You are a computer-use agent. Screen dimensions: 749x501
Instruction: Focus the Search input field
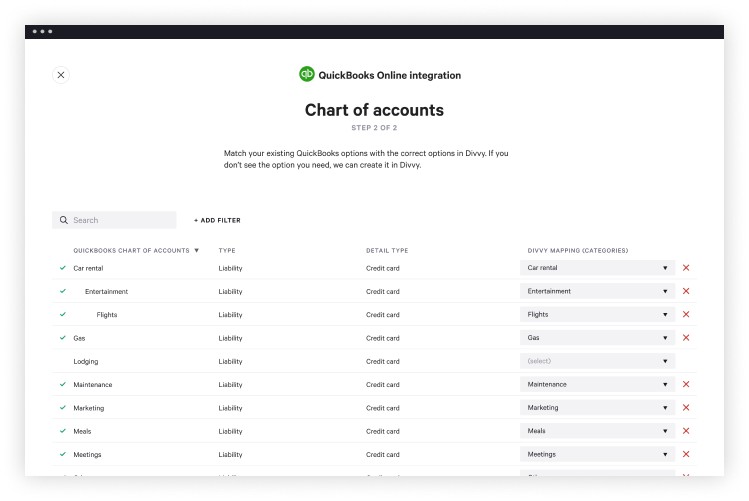[x=114, y=220]
